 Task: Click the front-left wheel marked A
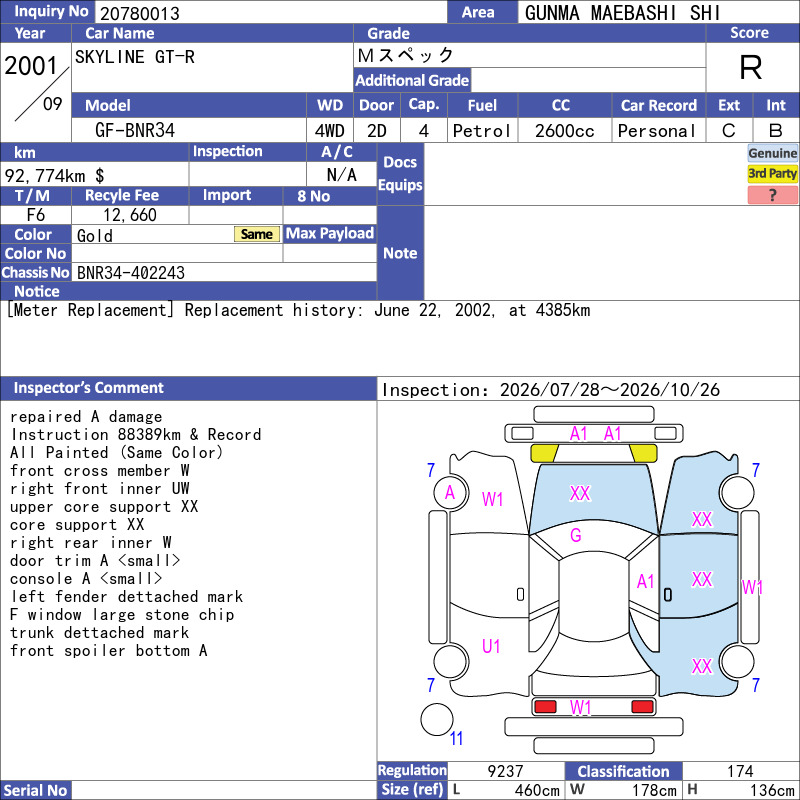click(451, 492)
